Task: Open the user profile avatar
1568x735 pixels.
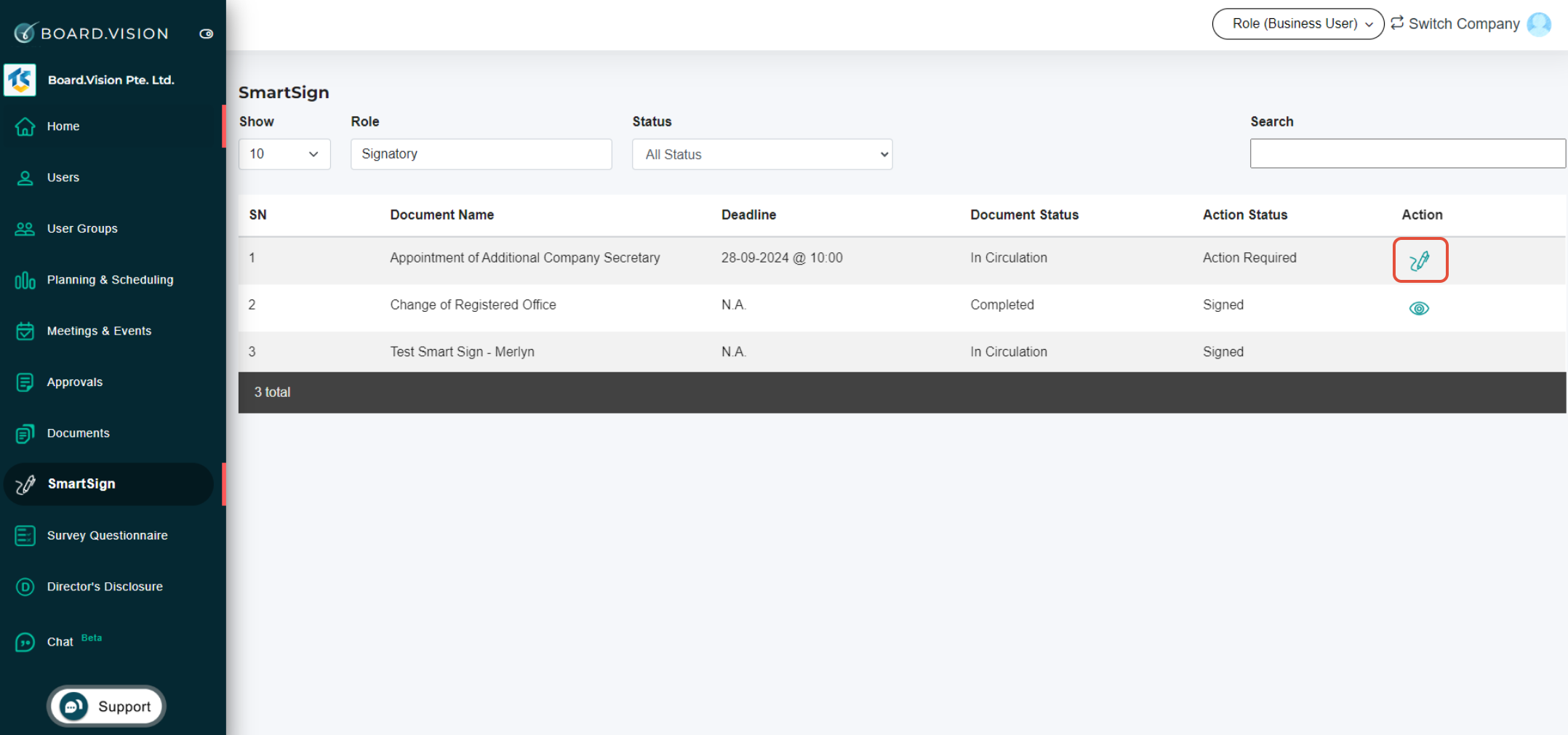Action: click(1539, 24)
